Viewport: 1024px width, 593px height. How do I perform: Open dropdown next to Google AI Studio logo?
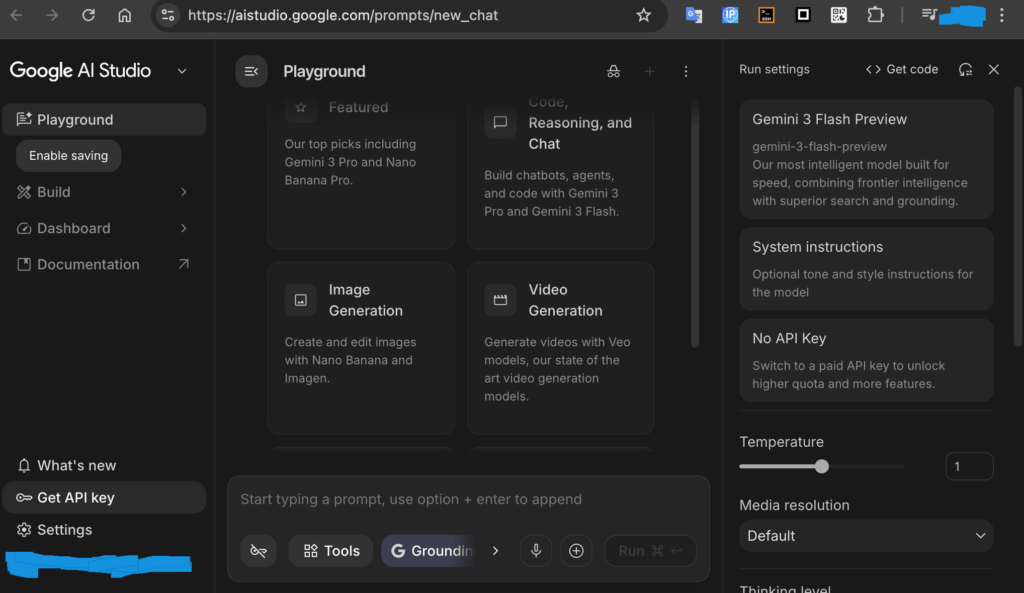click(182, 71)
